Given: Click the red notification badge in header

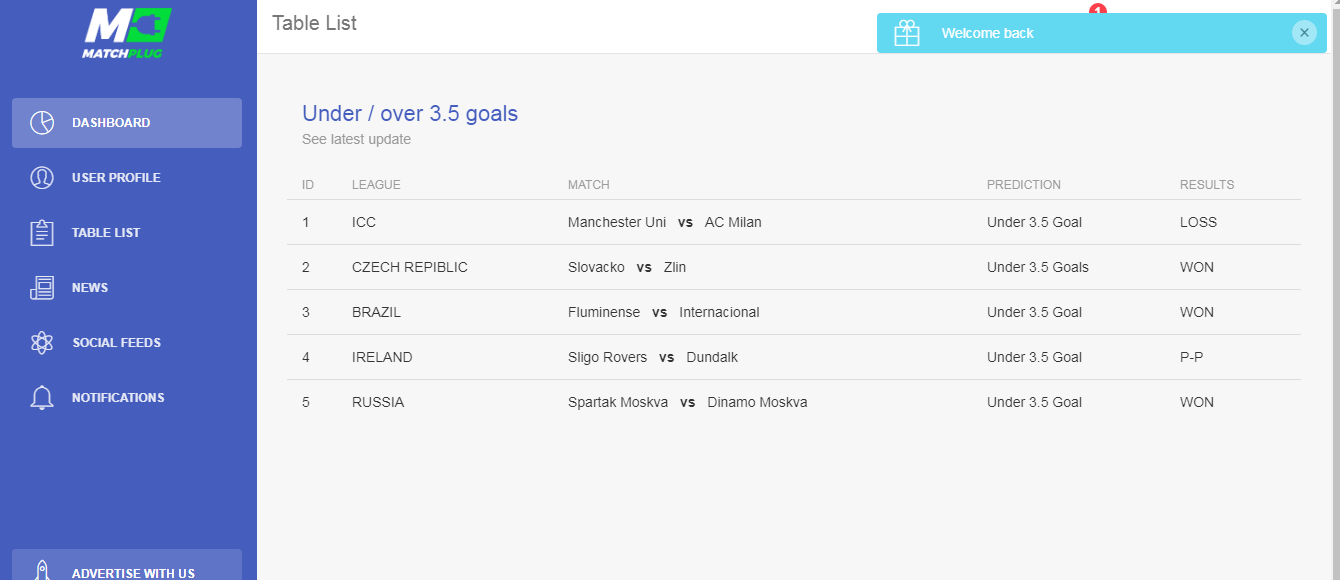Looking at the screenshot, I should [1098, 9].
